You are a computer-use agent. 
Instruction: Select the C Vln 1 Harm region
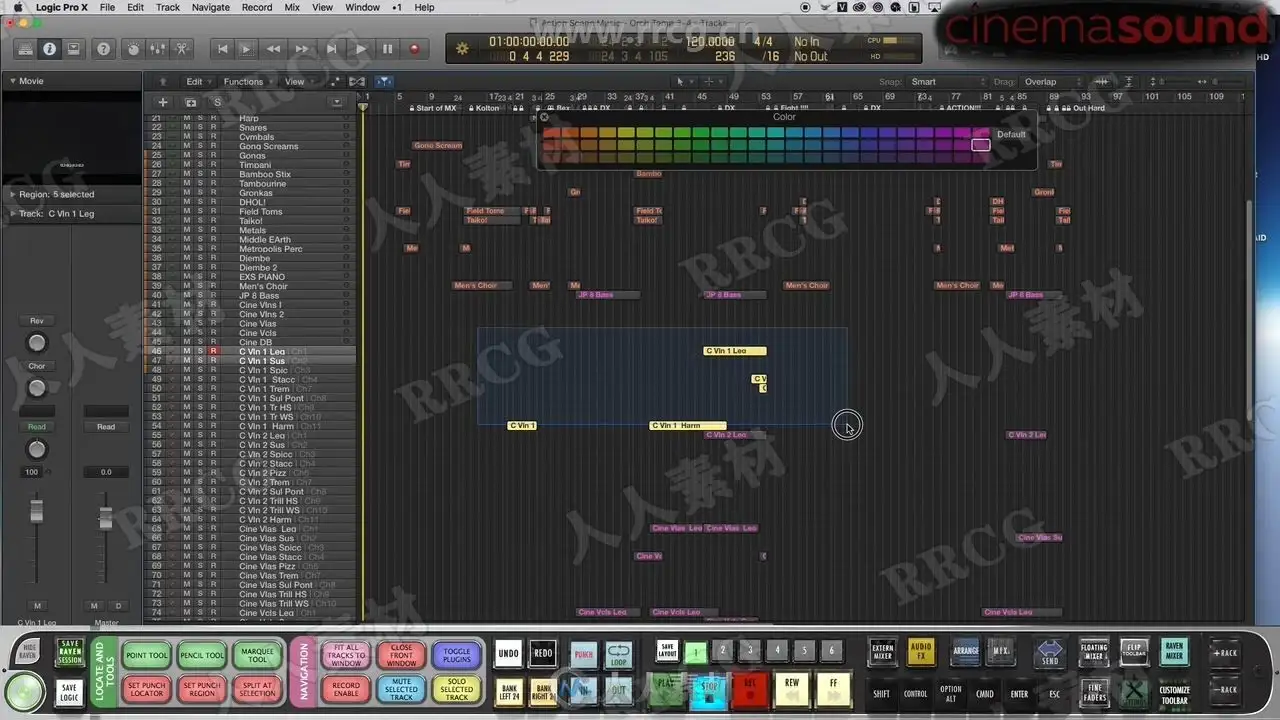[688, 426]
